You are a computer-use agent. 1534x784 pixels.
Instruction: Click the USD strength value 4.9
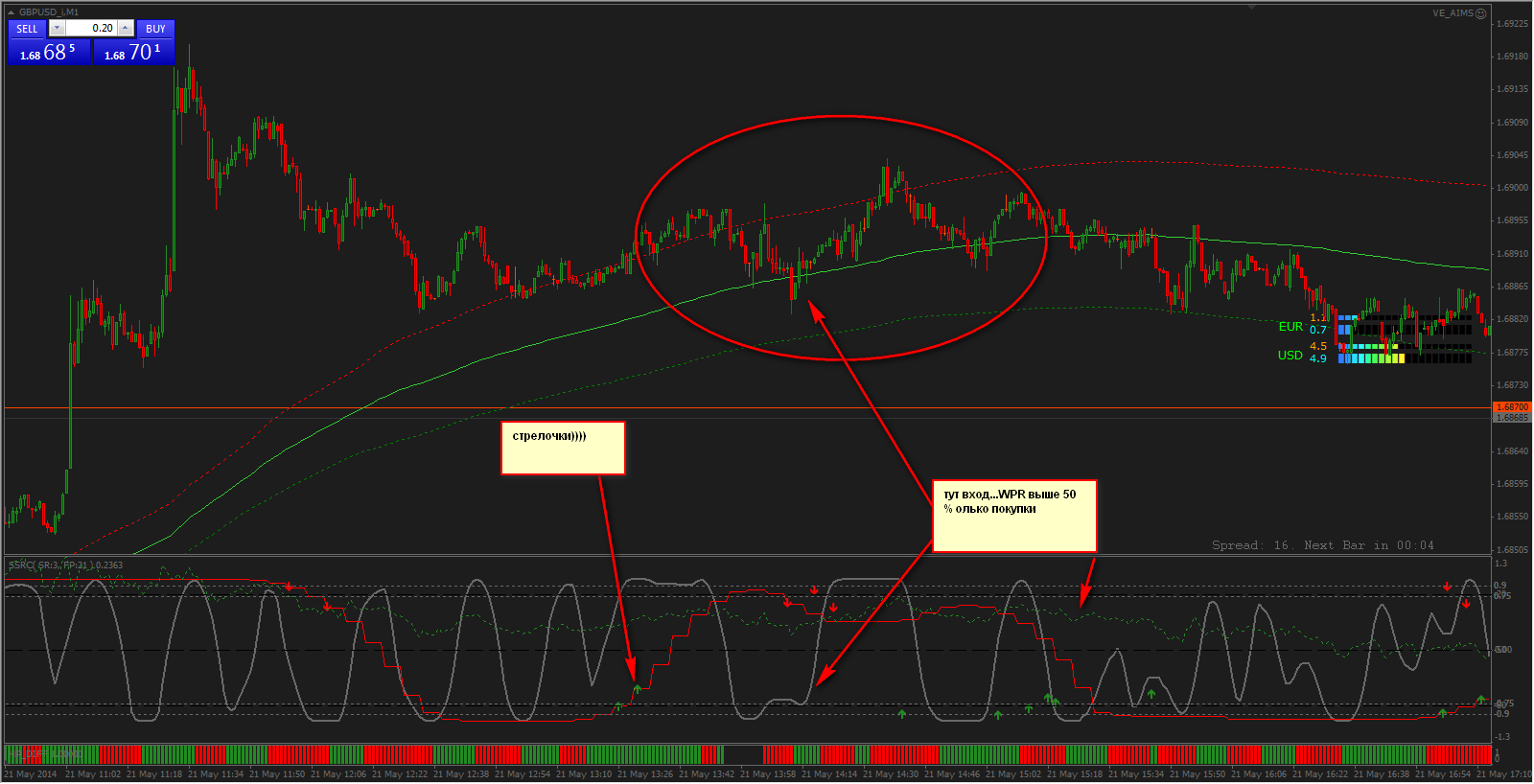(1318, 358)
